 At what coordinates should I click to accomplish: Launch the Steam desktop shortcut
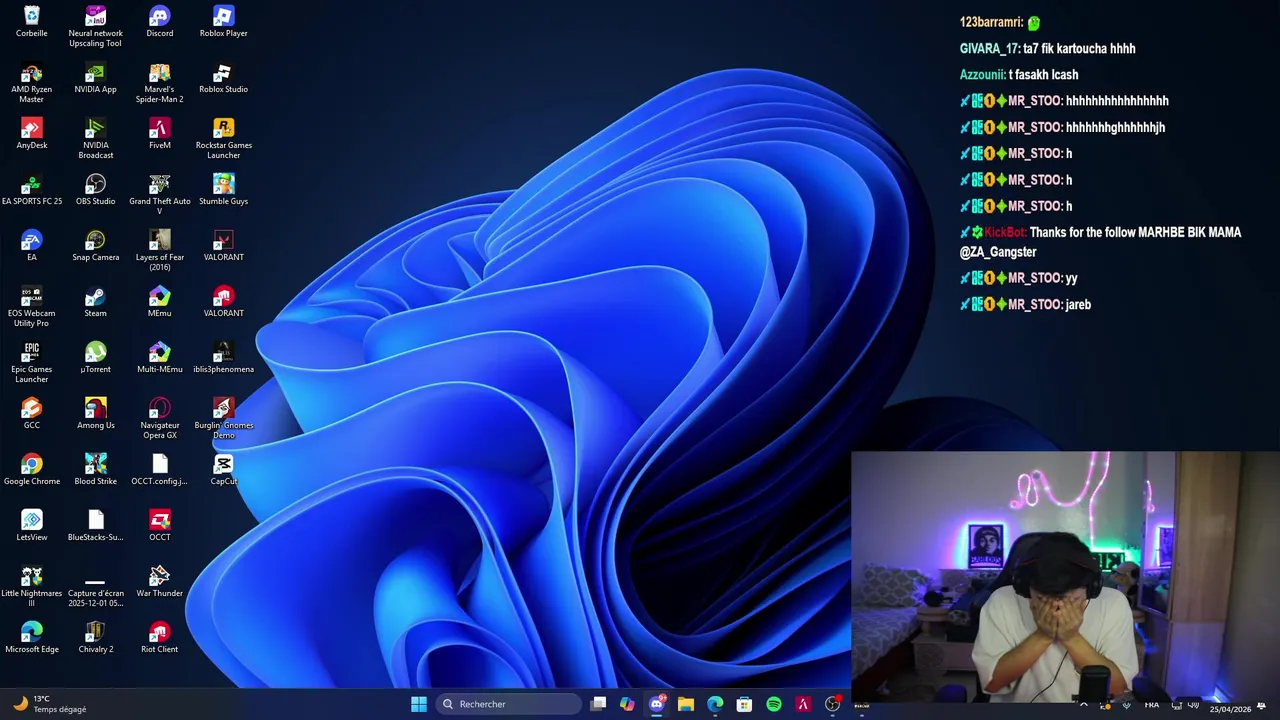(x=96, y=302)
